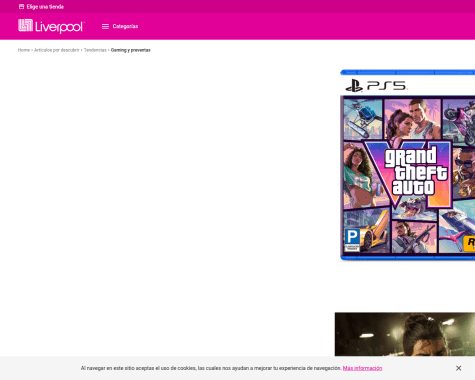Click the PS5 logo text on the cover
Image resolution: width=475 pixels, height=380 pixels.
point(387,86)
